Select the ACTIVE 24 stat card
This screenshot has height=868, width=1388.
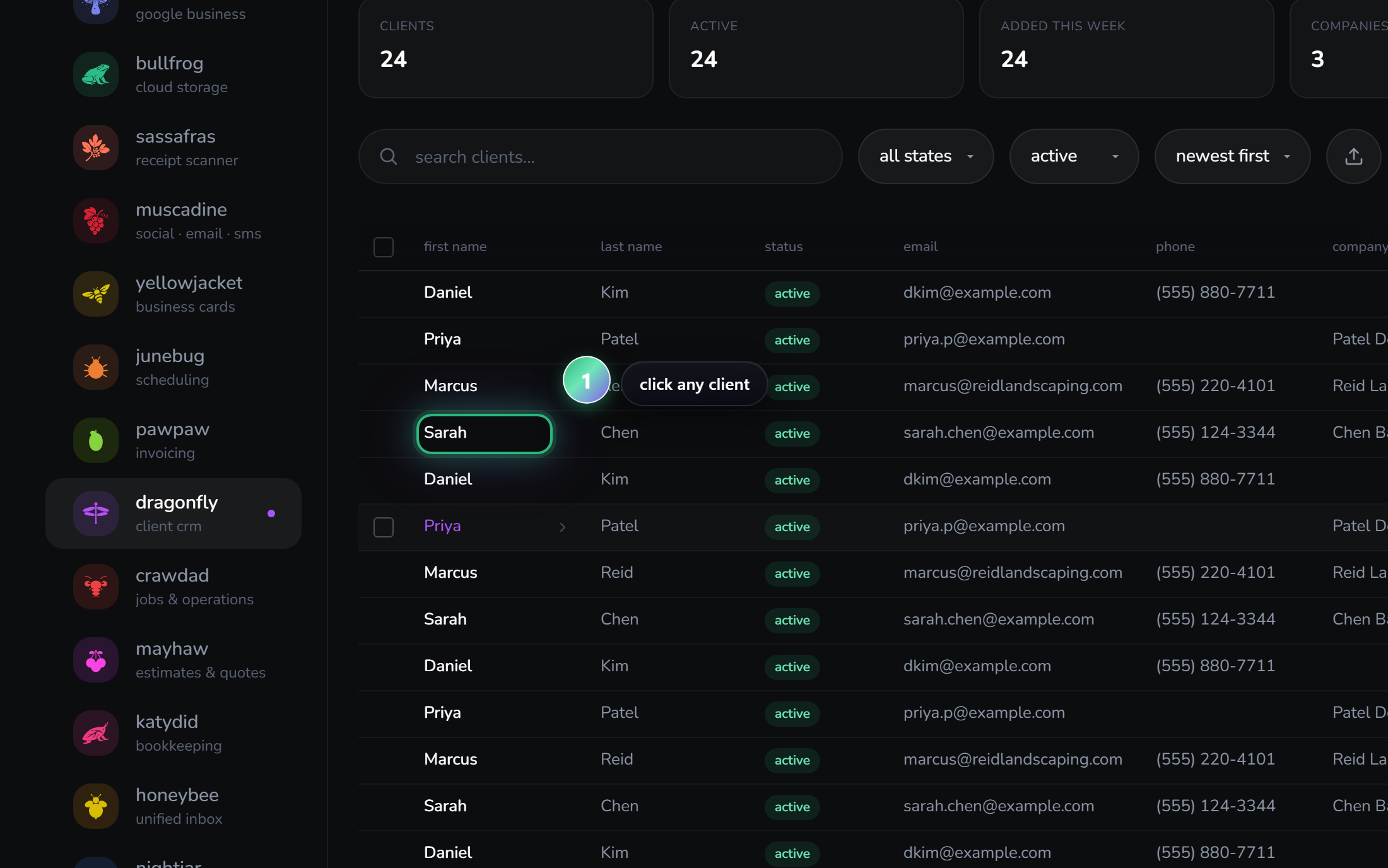(x=816, y=48)
